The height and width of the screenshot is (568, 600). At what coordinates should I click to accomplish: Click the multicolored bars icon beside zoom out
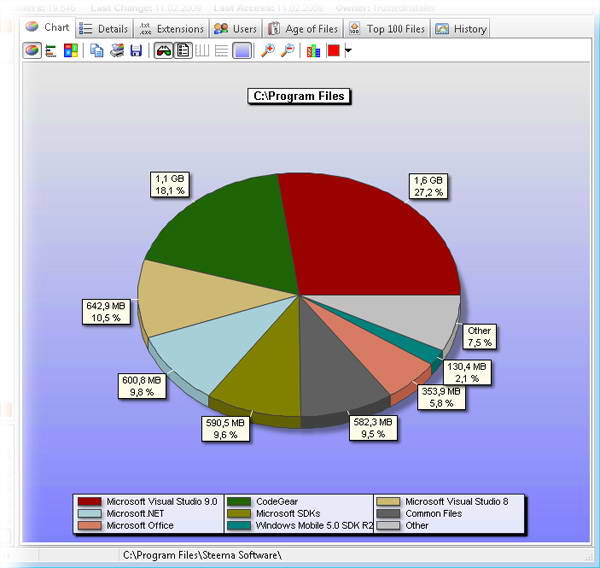click(313, 51)
